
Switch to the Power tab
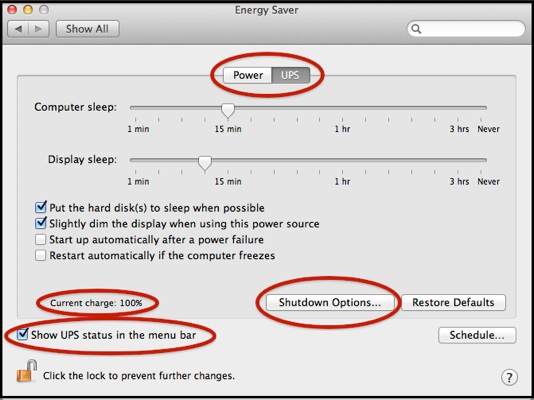248,75
